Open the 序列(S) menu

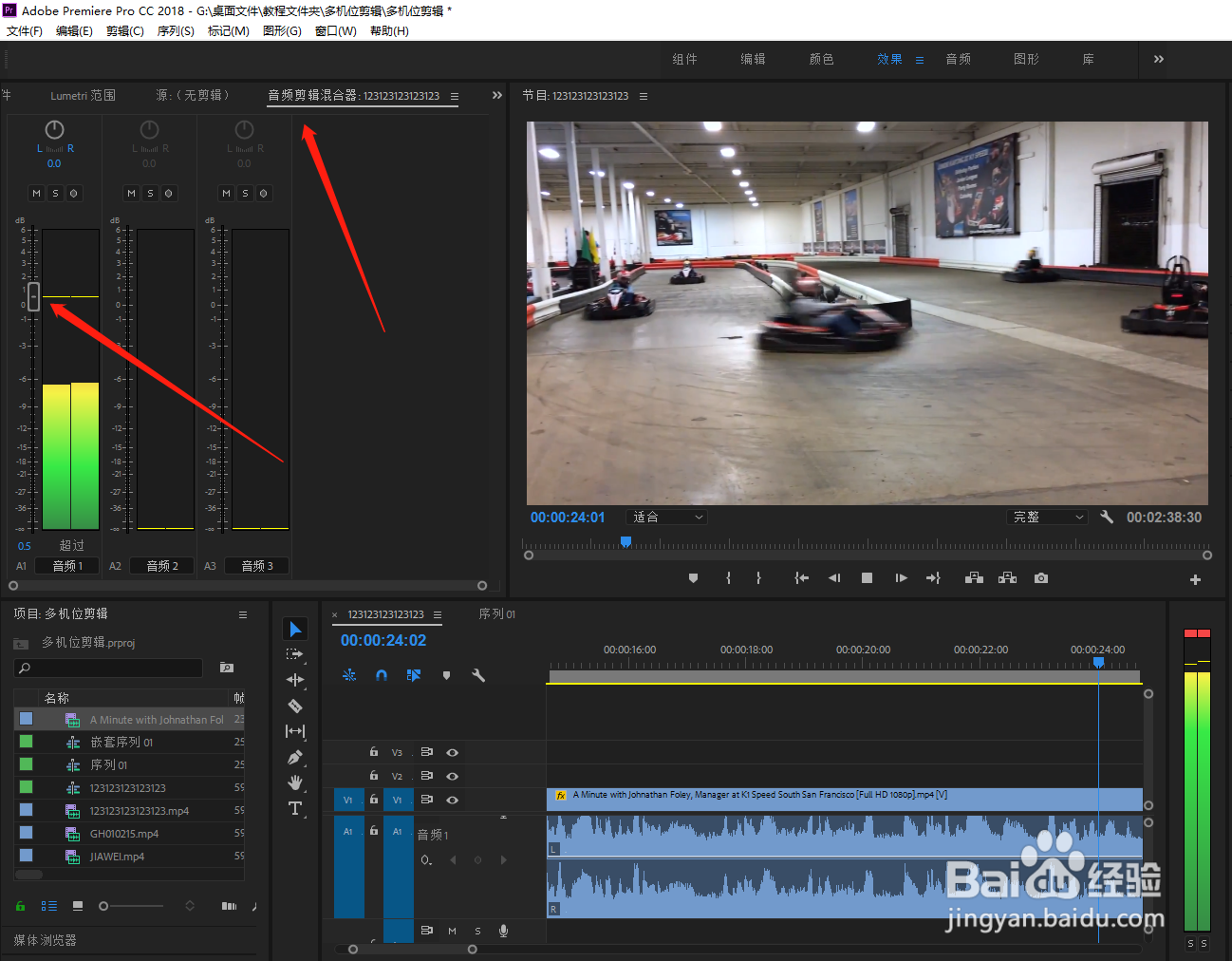point(176,31)
